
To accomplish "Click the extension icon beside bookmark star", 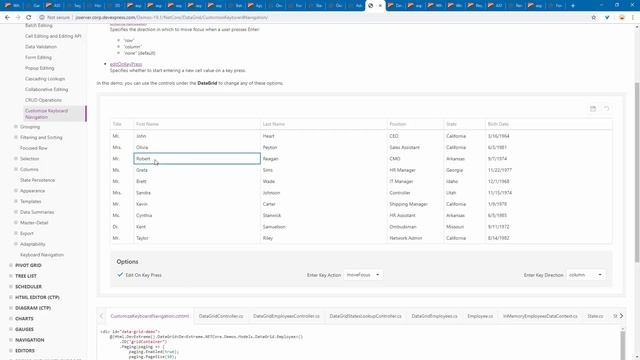I will [607, 18].
